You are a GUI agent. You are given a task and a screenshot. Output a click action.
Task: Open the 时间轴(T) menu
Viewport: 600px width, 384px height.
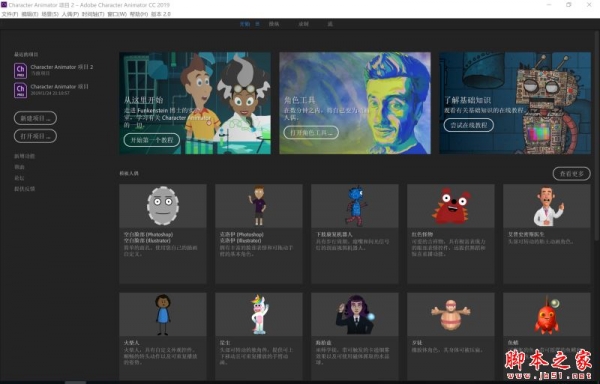click(93, 14)
